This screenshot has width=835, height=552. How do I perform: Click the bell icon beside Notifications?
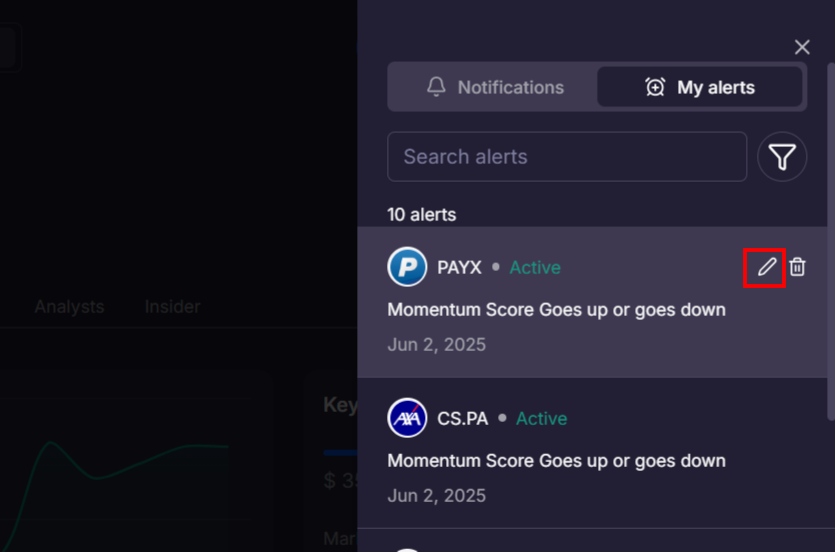(436, 87)
